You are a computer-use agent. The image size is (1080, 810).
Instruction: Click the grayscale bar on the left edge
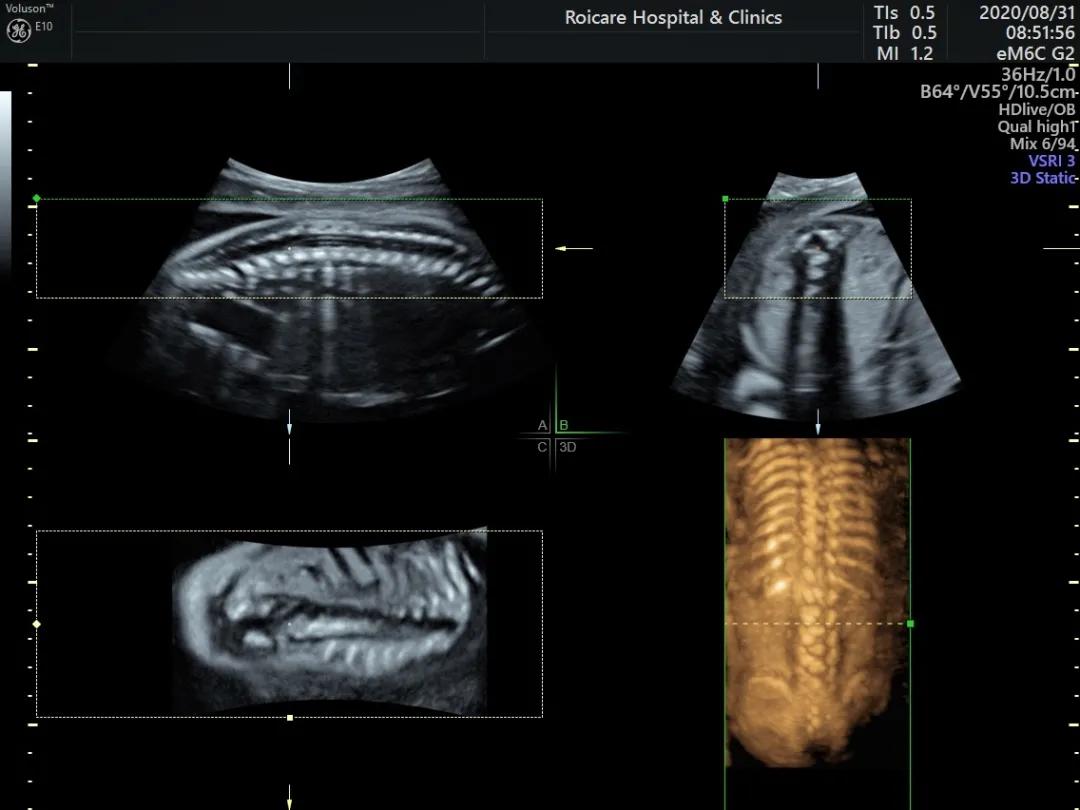(5, 180)
